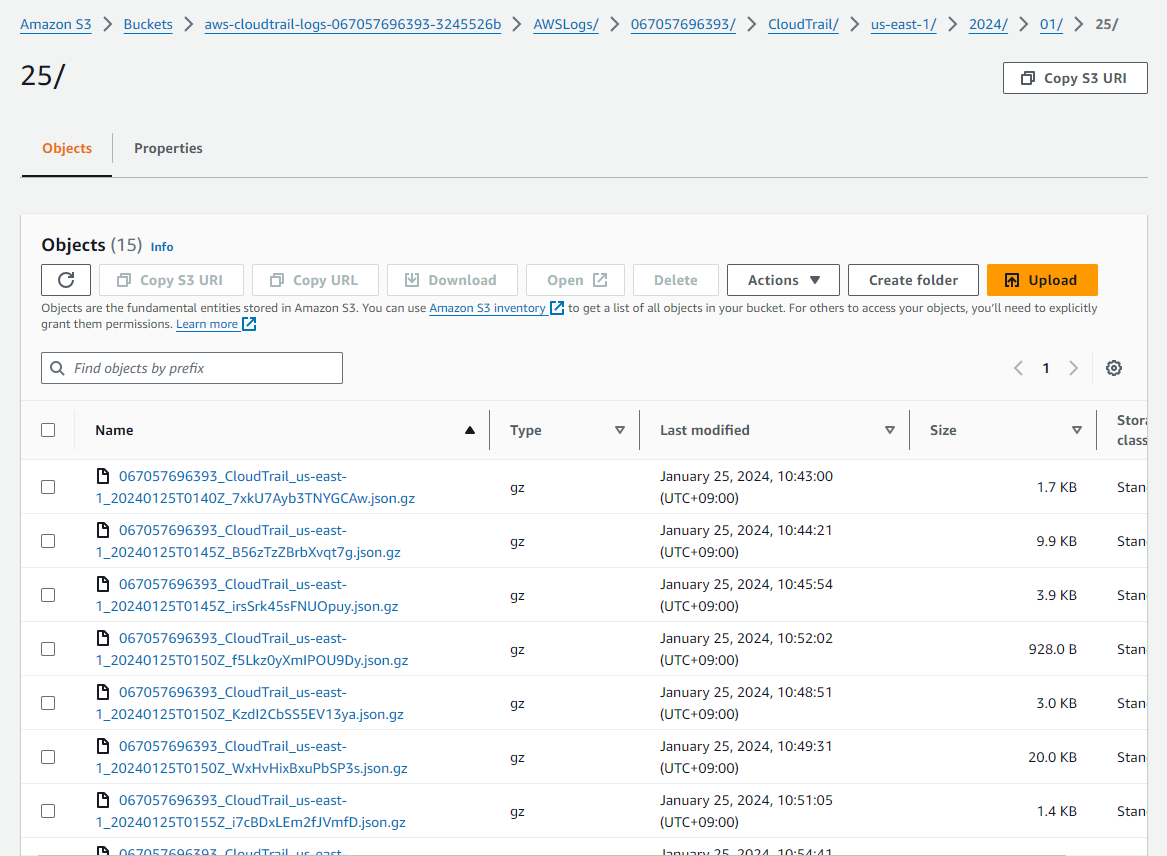Sort by the Last modified column arrow
The image size is (1167, 856).
[x=889, y=430]
